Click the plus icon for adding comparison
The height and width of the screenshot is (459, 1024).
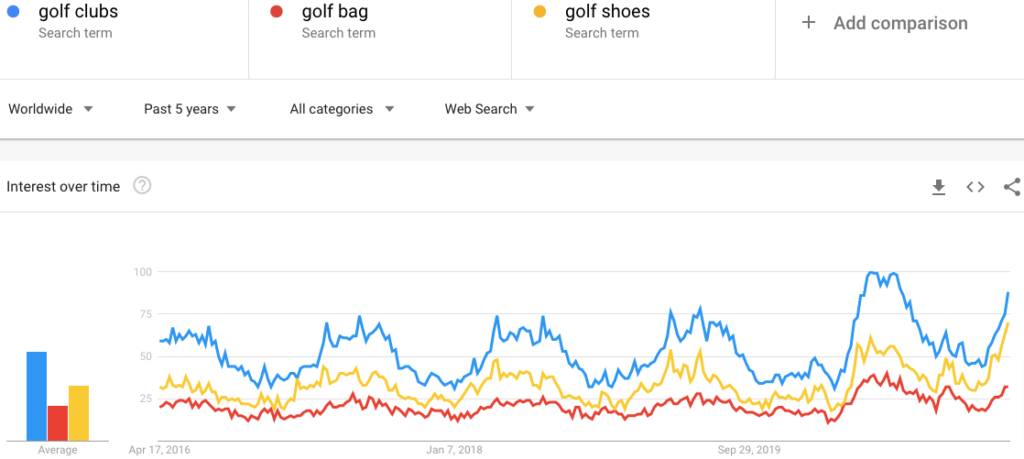tap(808, 23)
